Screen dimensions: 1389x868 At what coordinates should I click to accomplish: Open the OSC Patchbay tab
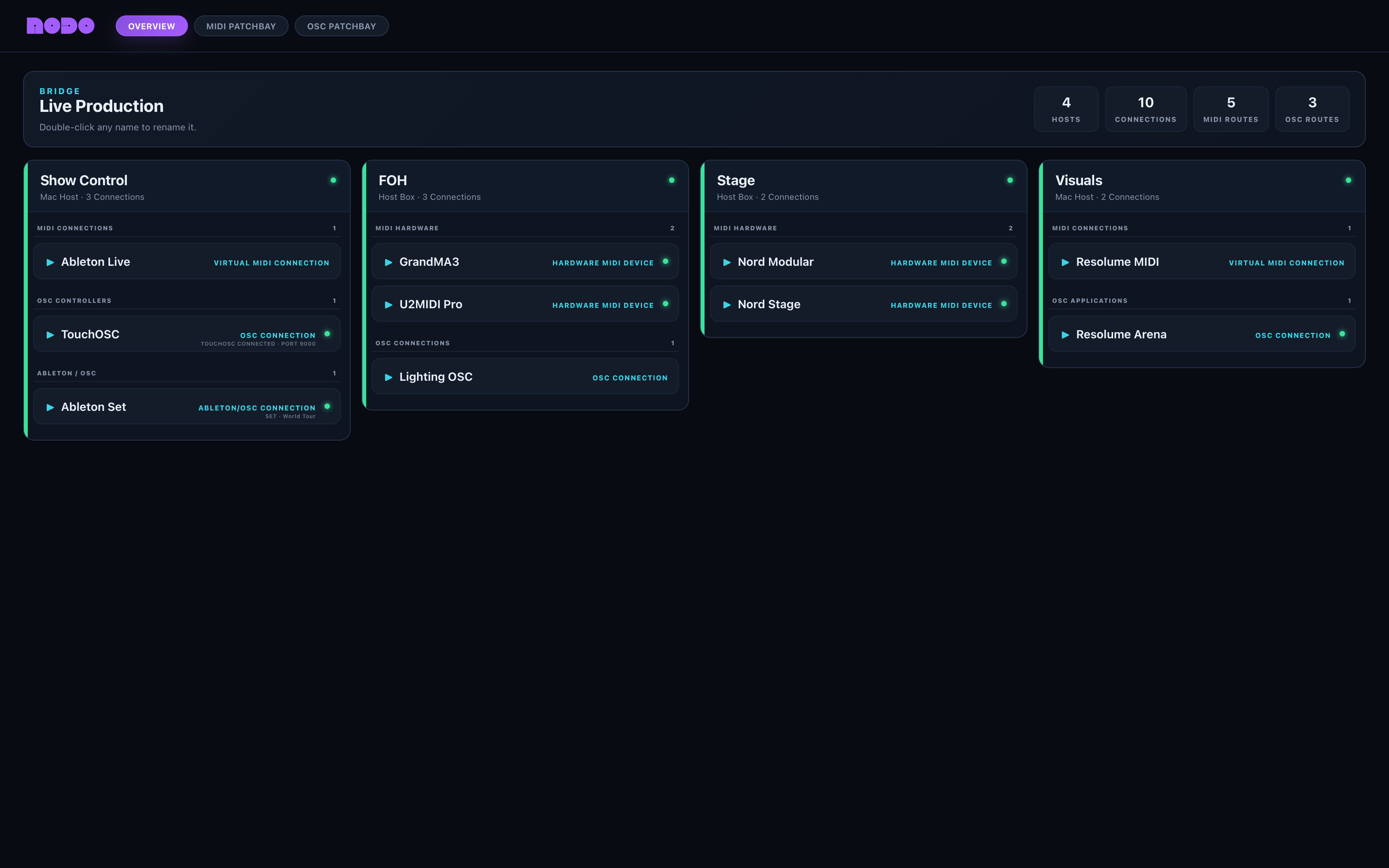click(341, 26)
